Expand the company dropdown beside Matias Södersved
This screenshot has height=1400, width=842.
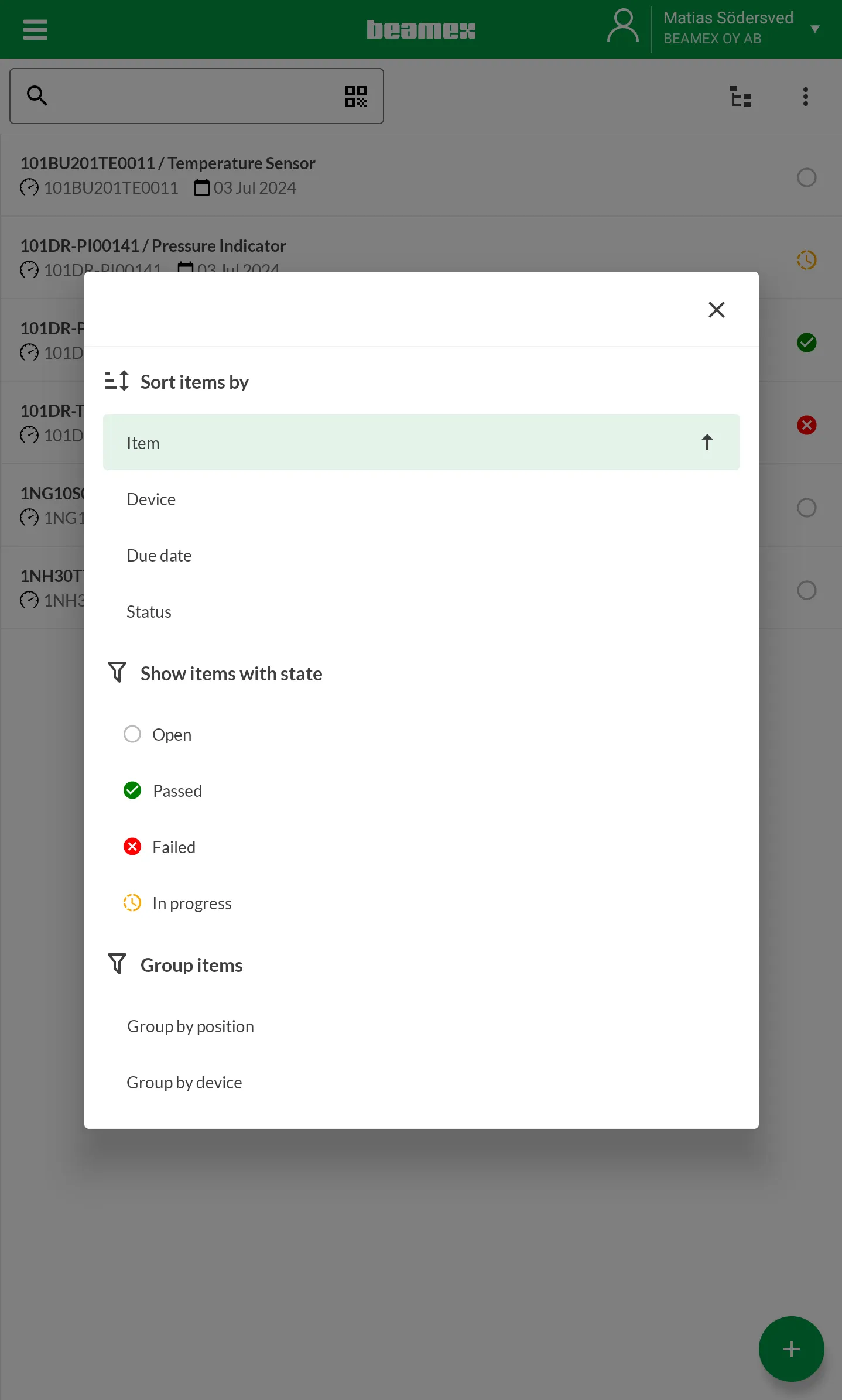814,27
